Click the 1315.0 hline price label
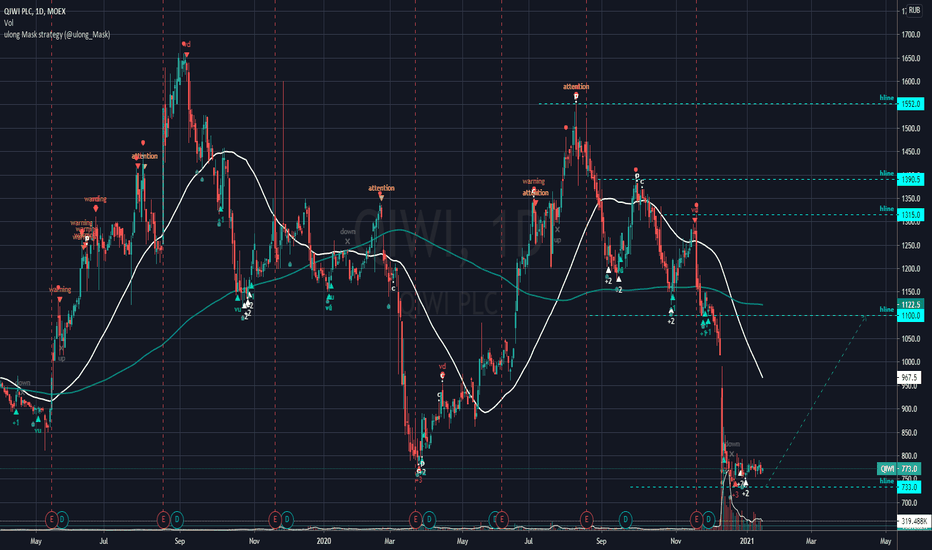 coord(911,215)
